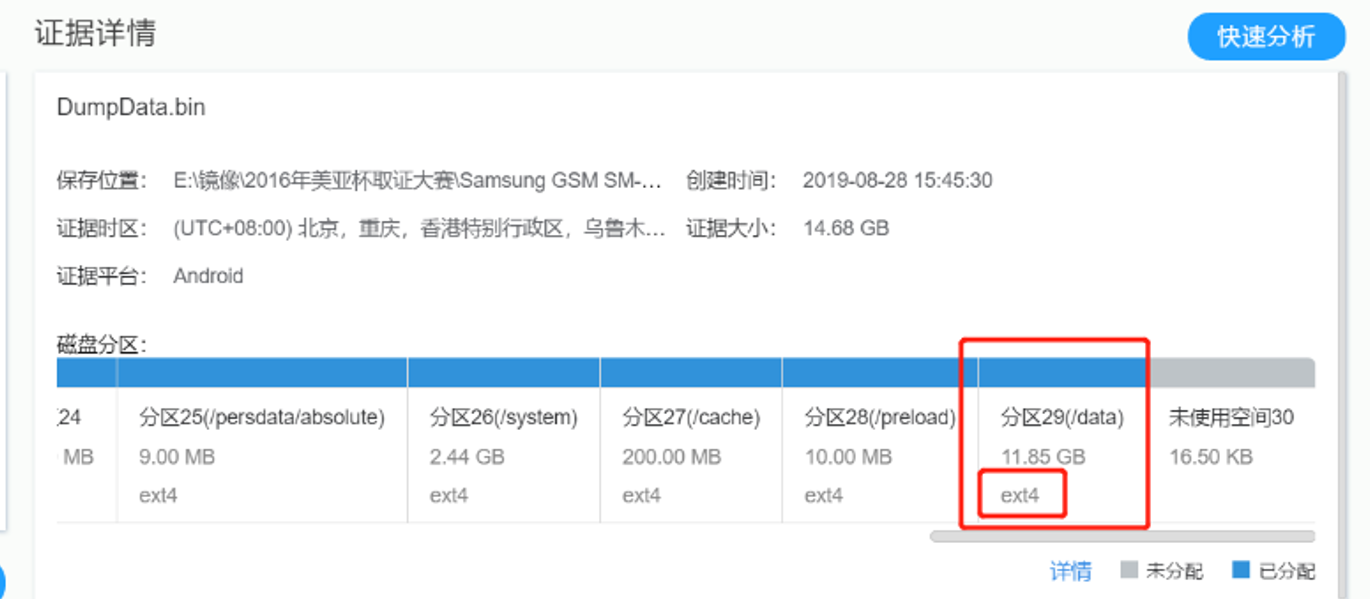This screenshot has width=1370, height=599.
Task: Click ext4 under 分区29(/data)
Action: (1020, 495)
